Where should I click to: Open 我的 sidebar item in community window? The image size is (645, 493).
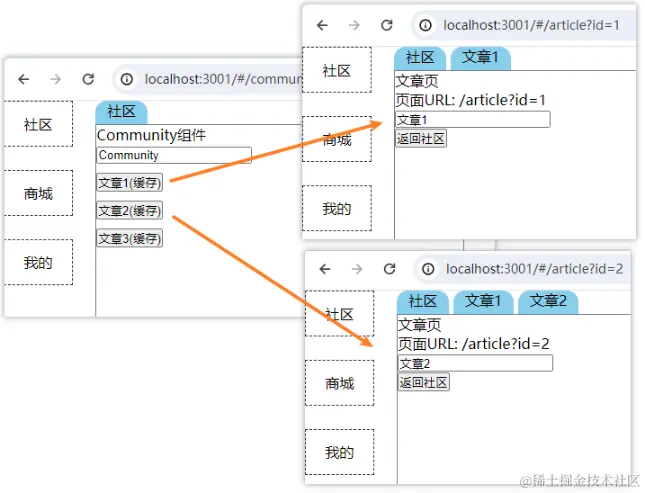[x=38, y=262]
